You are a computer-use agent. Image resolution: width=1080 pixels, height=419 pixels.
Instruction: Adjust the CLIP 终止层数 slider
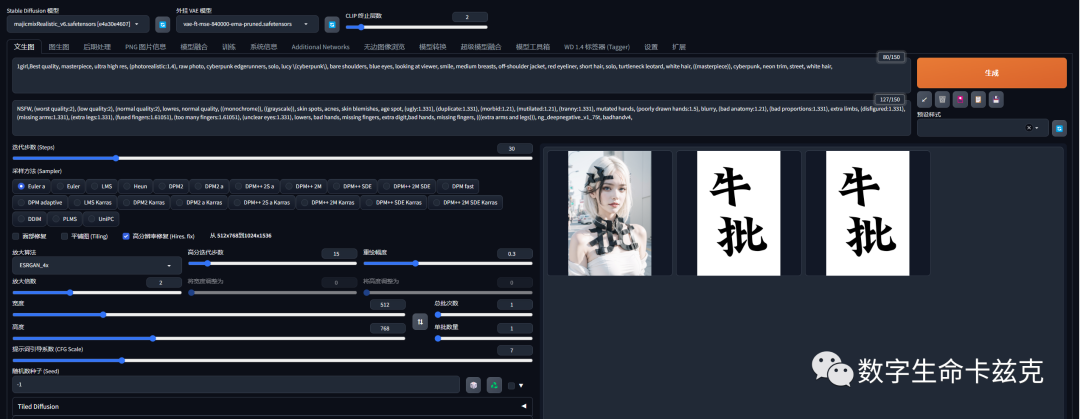pos(417,27)
